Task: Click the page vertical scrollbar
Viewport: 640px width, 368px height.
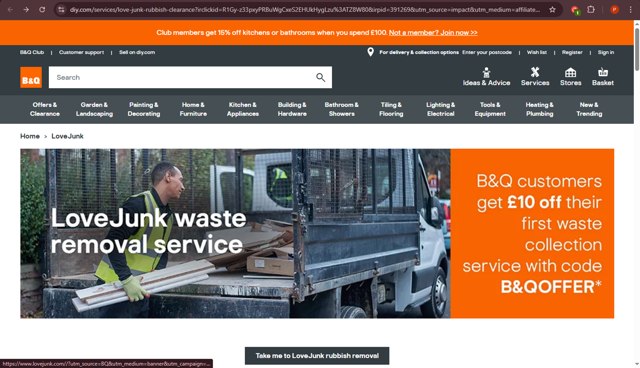Action: click(637, 49)
